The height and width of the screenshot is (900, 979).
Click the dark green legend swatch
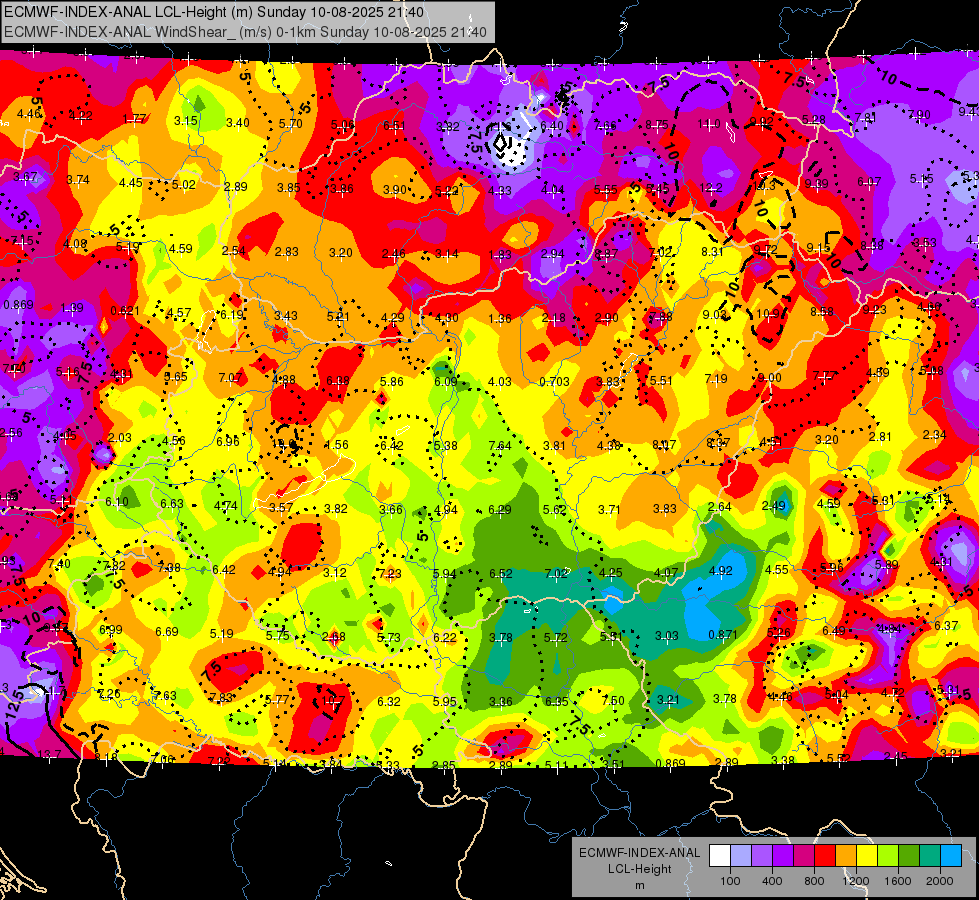point(909,855)
